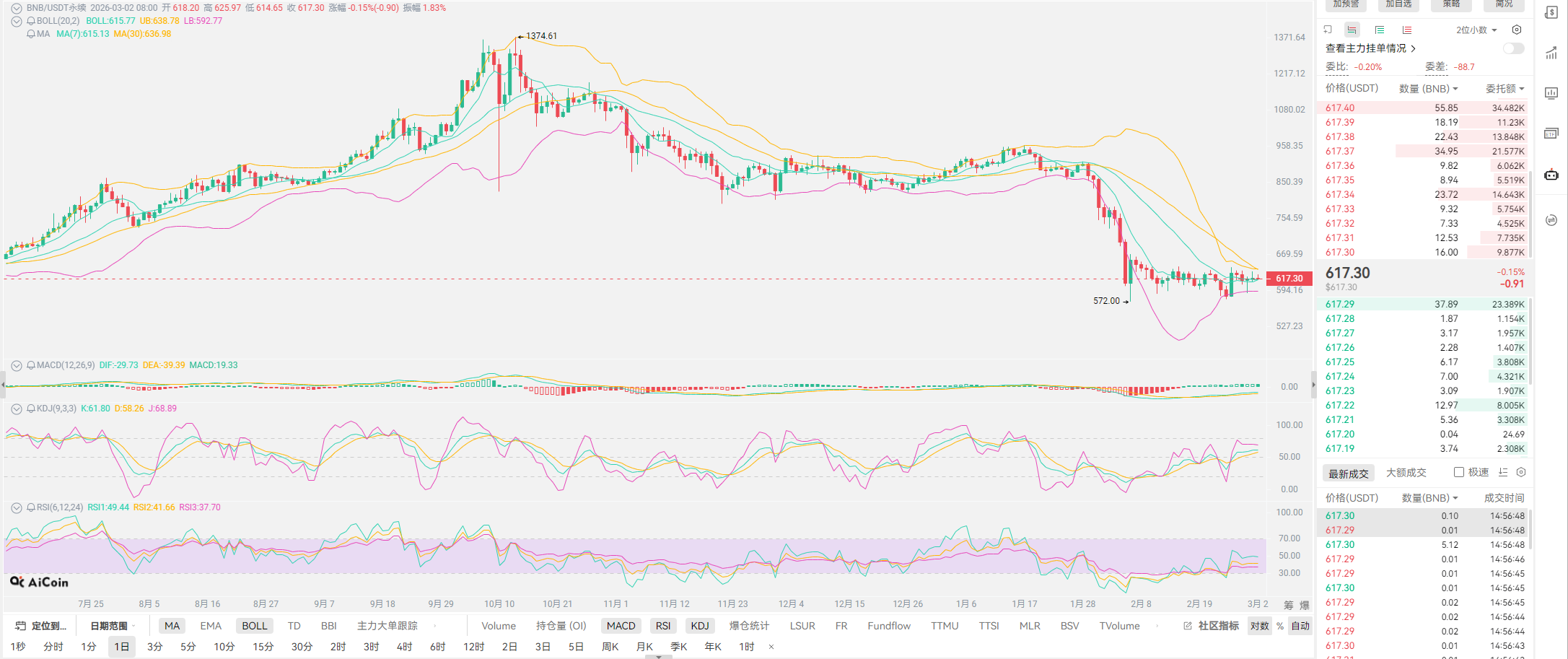Open latest trades settings hexagon icon
The height and width of the screenshot is (659, 1568).
[1521, 472]
